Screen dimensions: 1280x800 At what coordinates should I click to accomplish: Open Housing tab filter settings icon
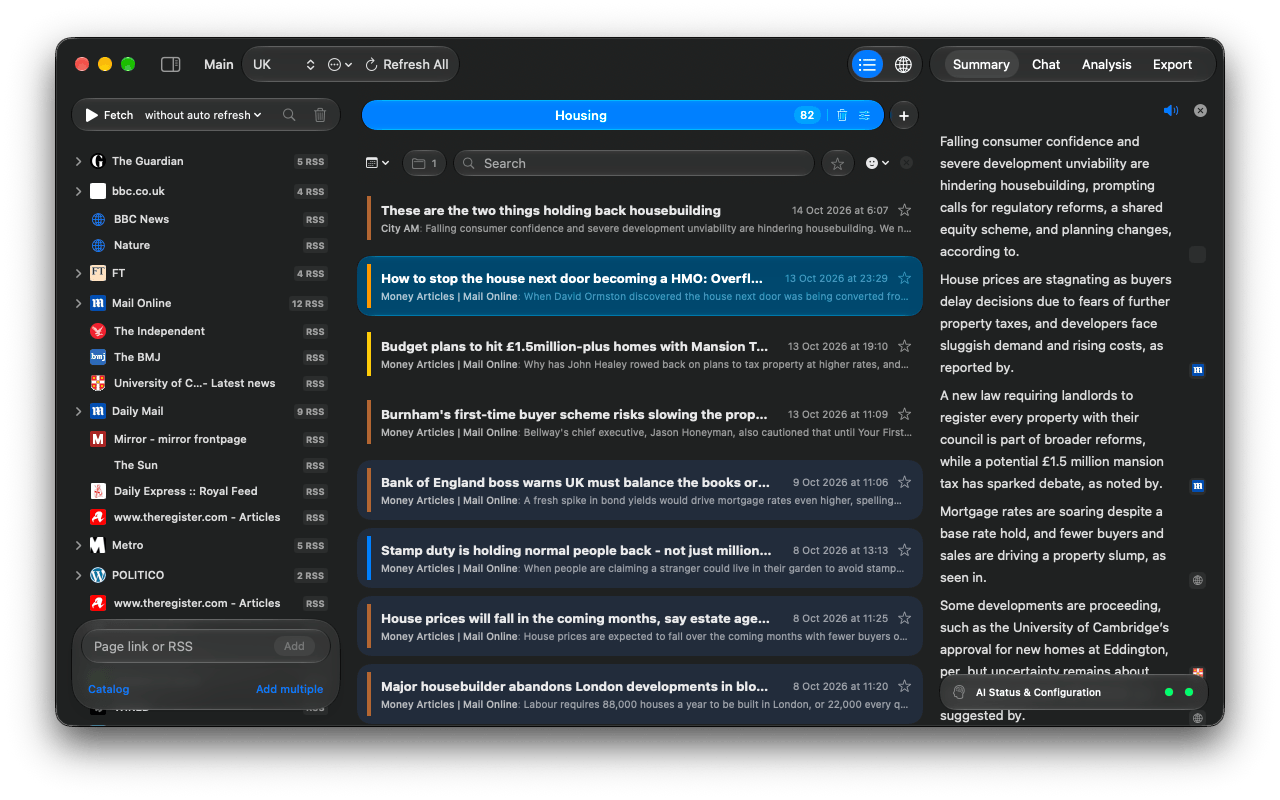pyautogui.click(x=865, y=115)
